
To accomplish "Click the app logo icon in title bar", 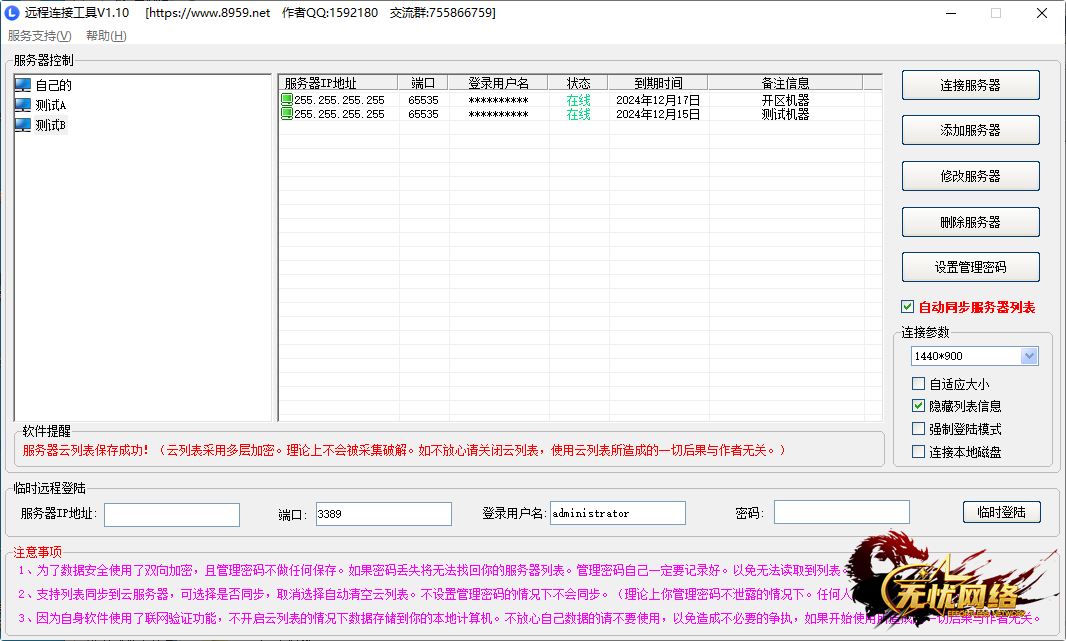I will pyautogui.click(x=12, y=13).
